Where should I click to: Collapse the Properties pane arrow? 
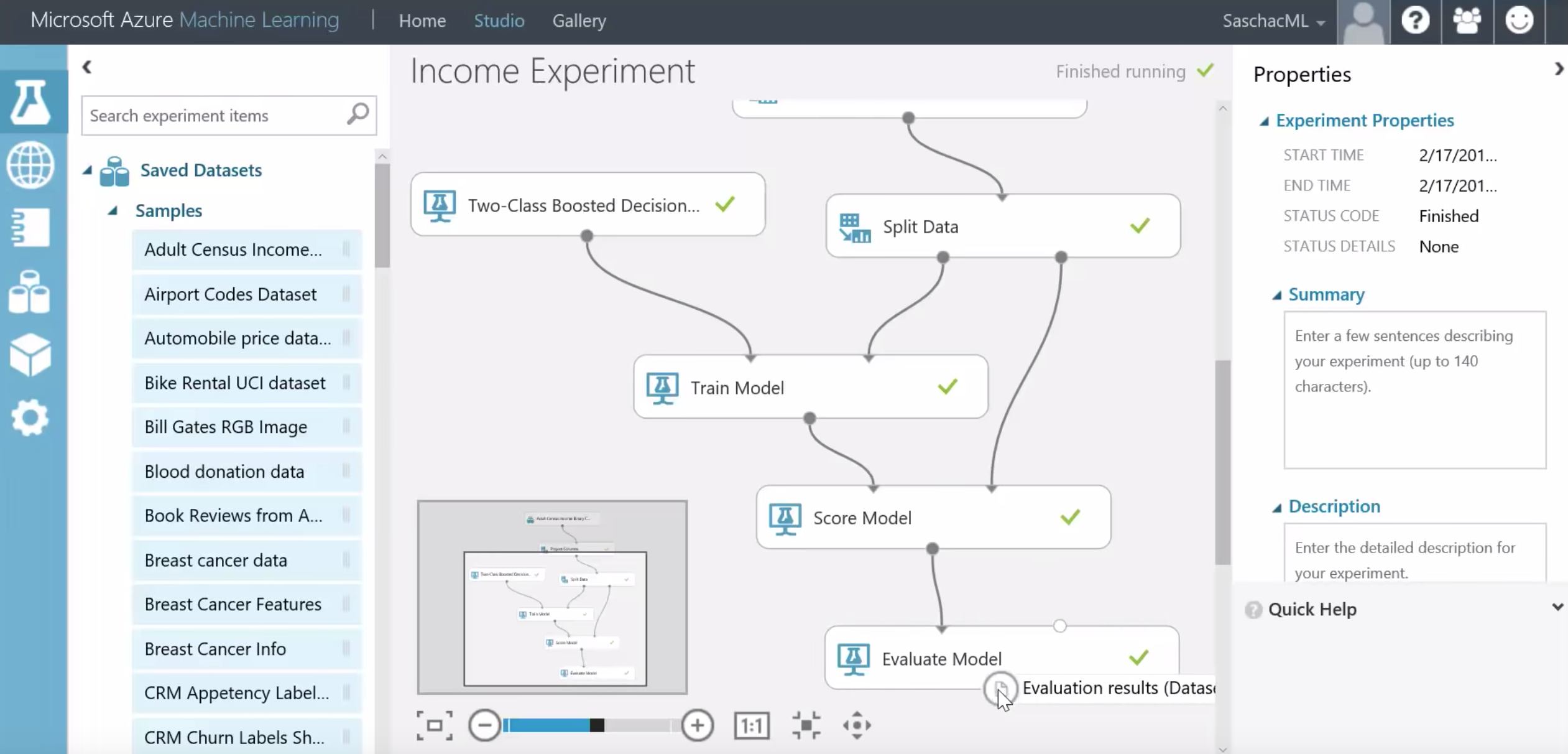tap(1559, 69)
